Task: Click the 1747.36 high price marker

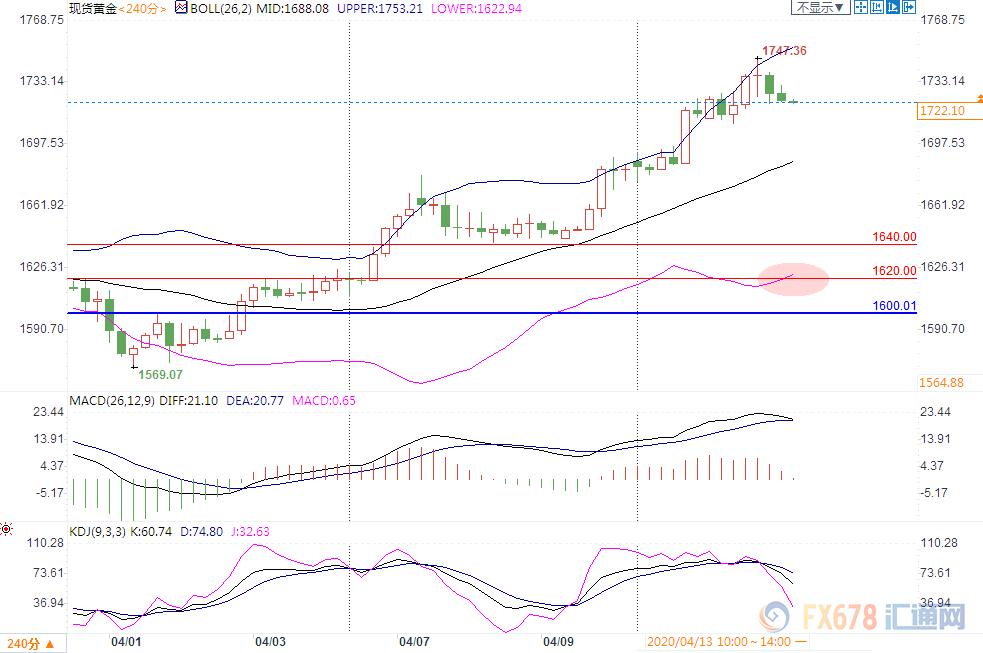Action: point(784,50)
